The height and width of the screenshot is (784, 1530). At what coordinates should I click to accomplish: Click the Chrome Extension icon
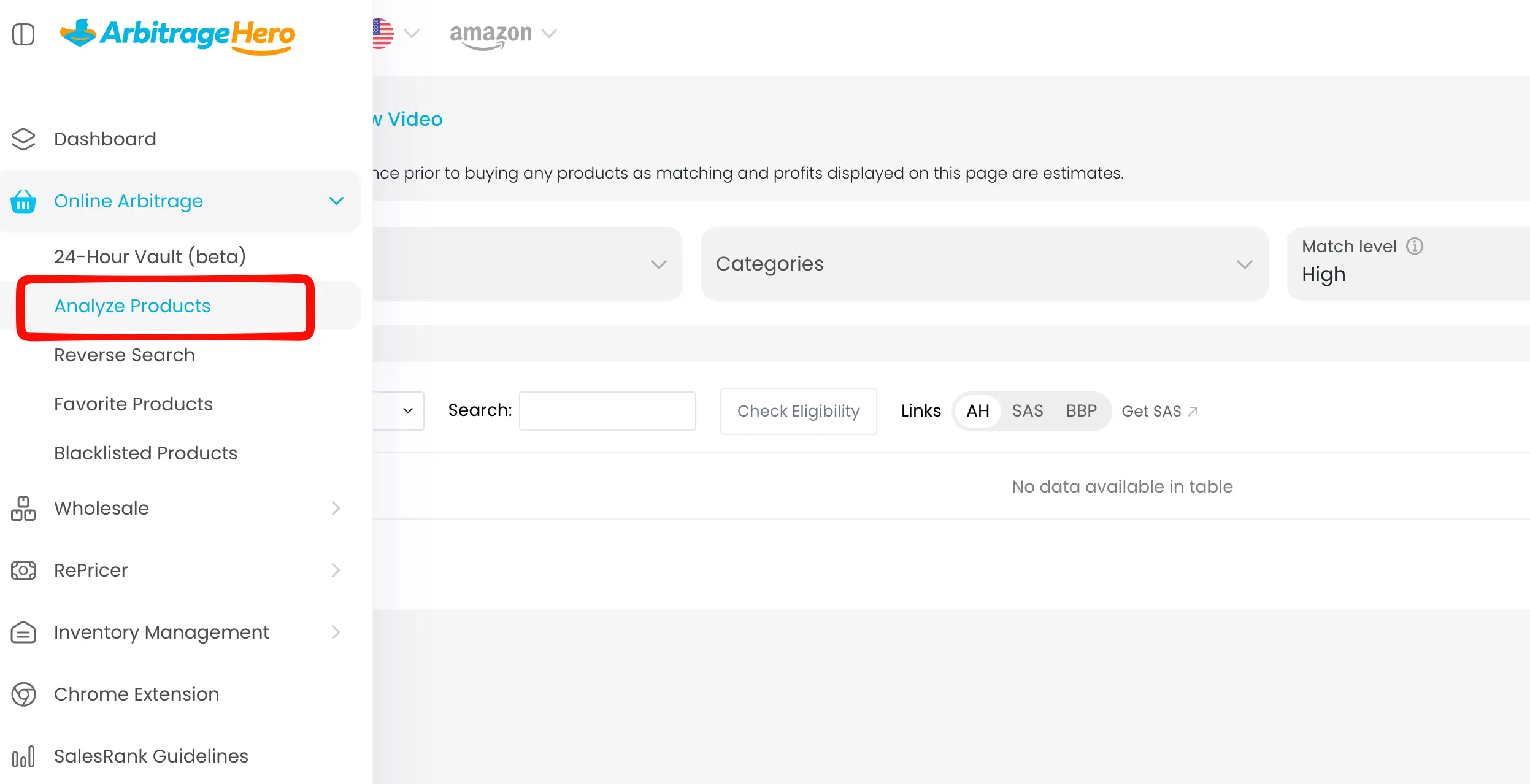(x=23, y=694)
